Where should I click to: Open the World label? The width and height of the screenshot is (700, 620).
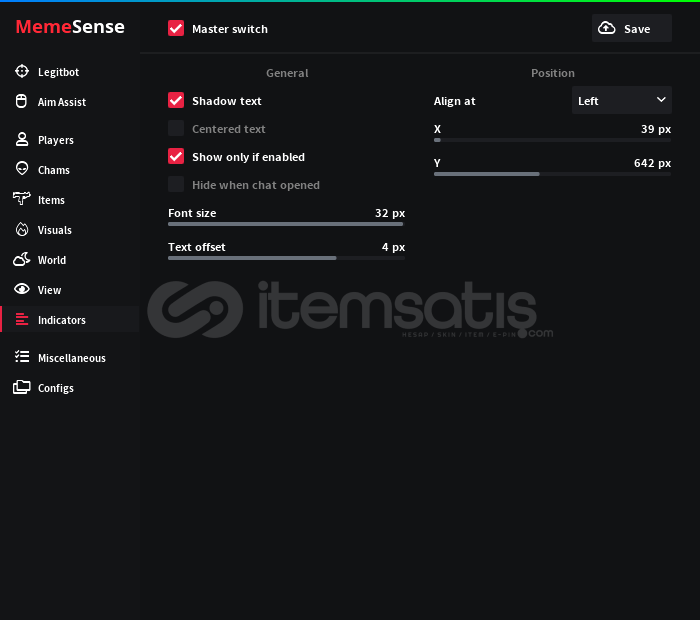(52, 260)
